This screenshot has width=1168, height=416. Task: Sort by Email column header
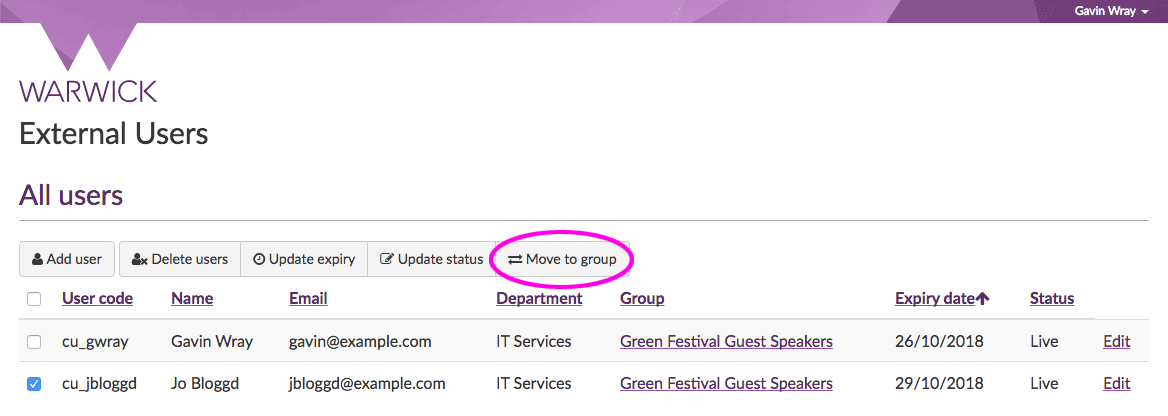point(308,298)
